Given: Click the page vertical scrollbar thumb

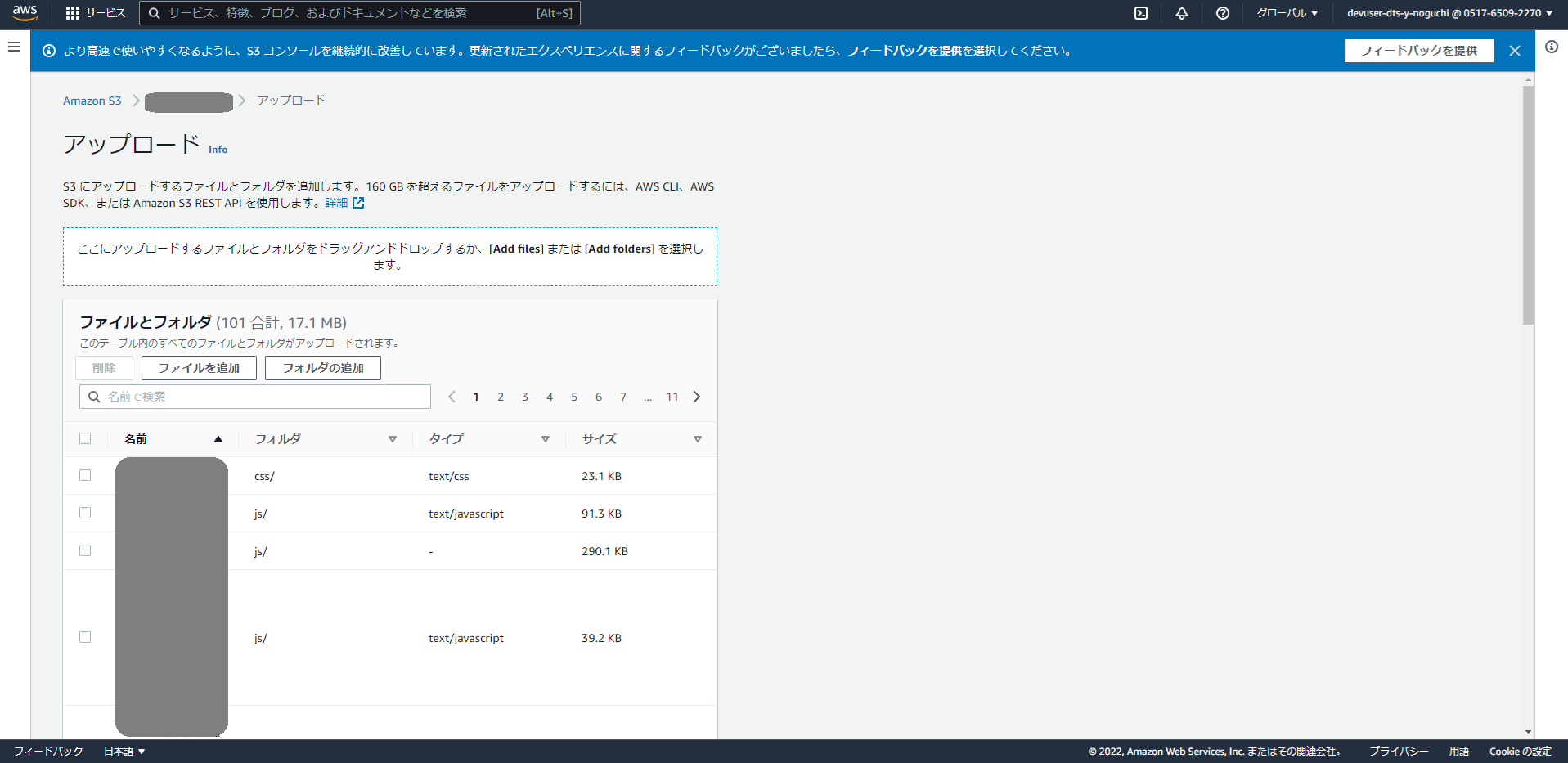Looking at the screenshot, I should coord(1528,204).
